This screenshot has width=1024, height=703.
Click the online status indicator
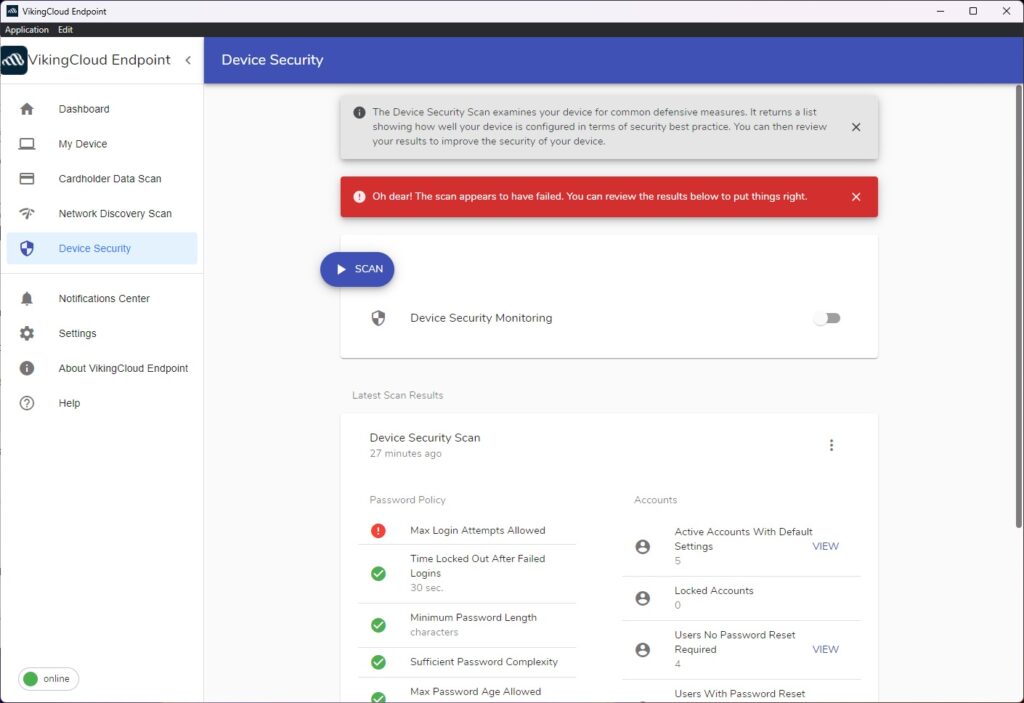[47, 678]
